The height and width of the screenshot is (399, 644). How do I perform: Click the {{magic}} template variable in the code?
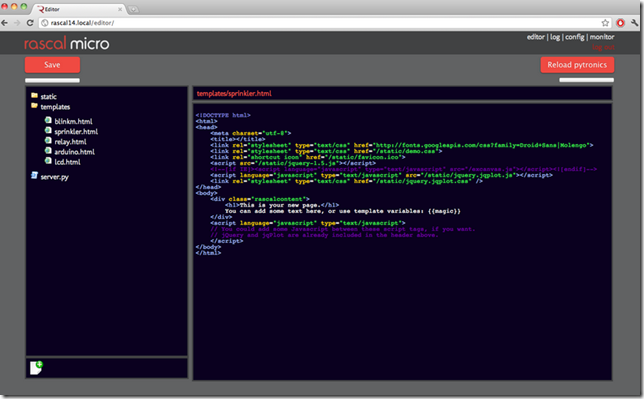(444, 211)
